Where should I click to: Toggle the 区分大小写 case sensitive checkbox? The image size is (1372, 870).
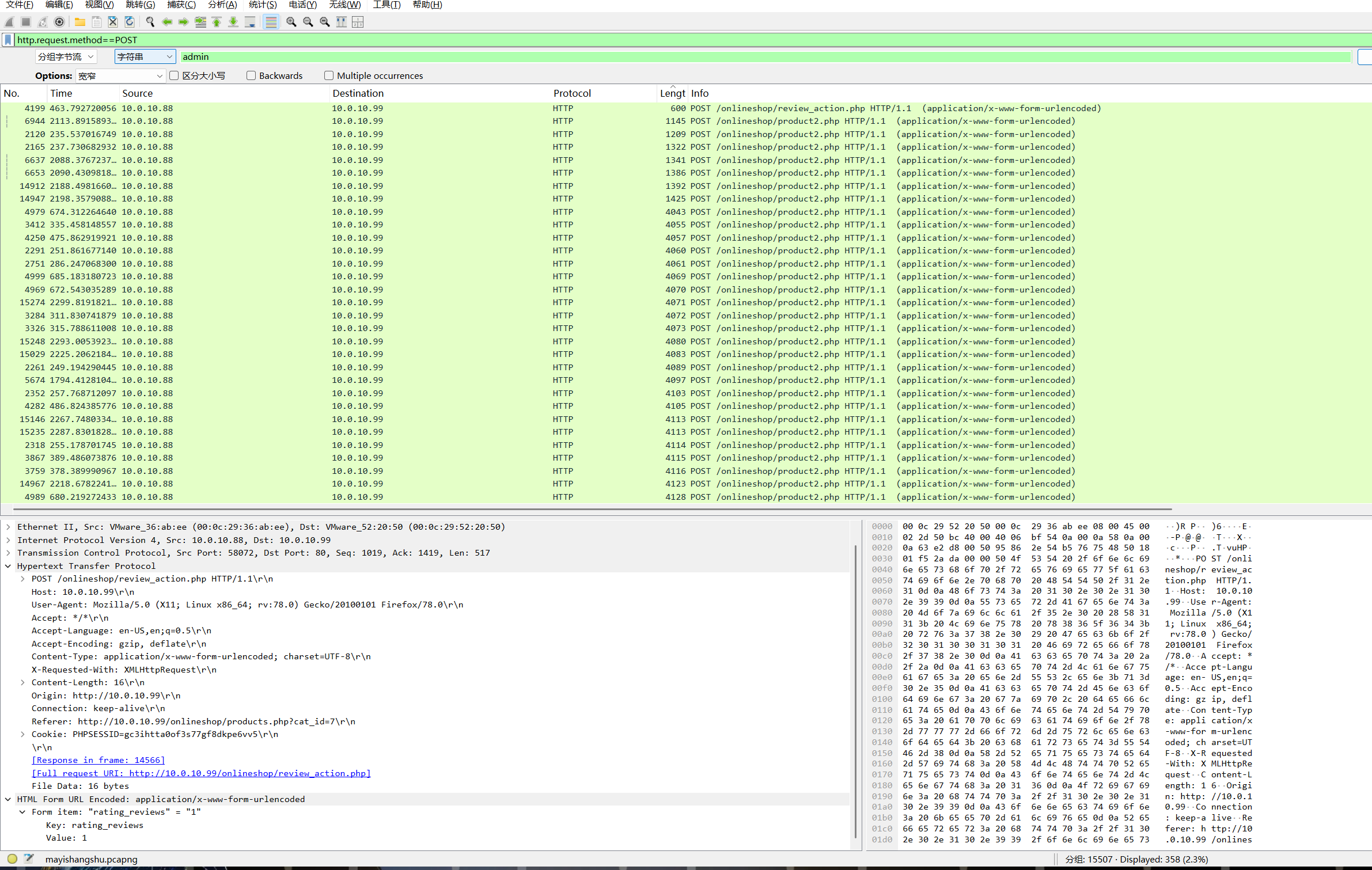[174, 75]
